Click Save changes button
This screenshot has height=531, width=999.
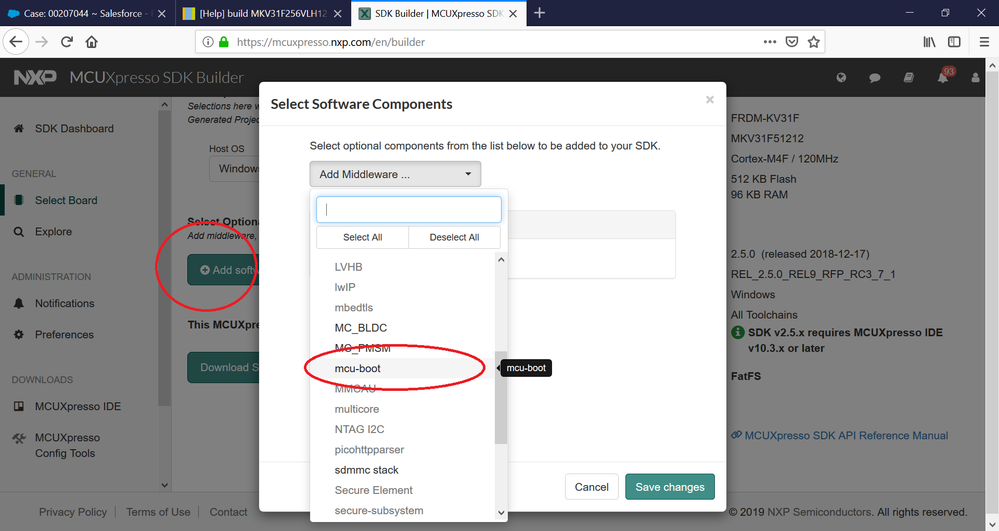point(670,487)
